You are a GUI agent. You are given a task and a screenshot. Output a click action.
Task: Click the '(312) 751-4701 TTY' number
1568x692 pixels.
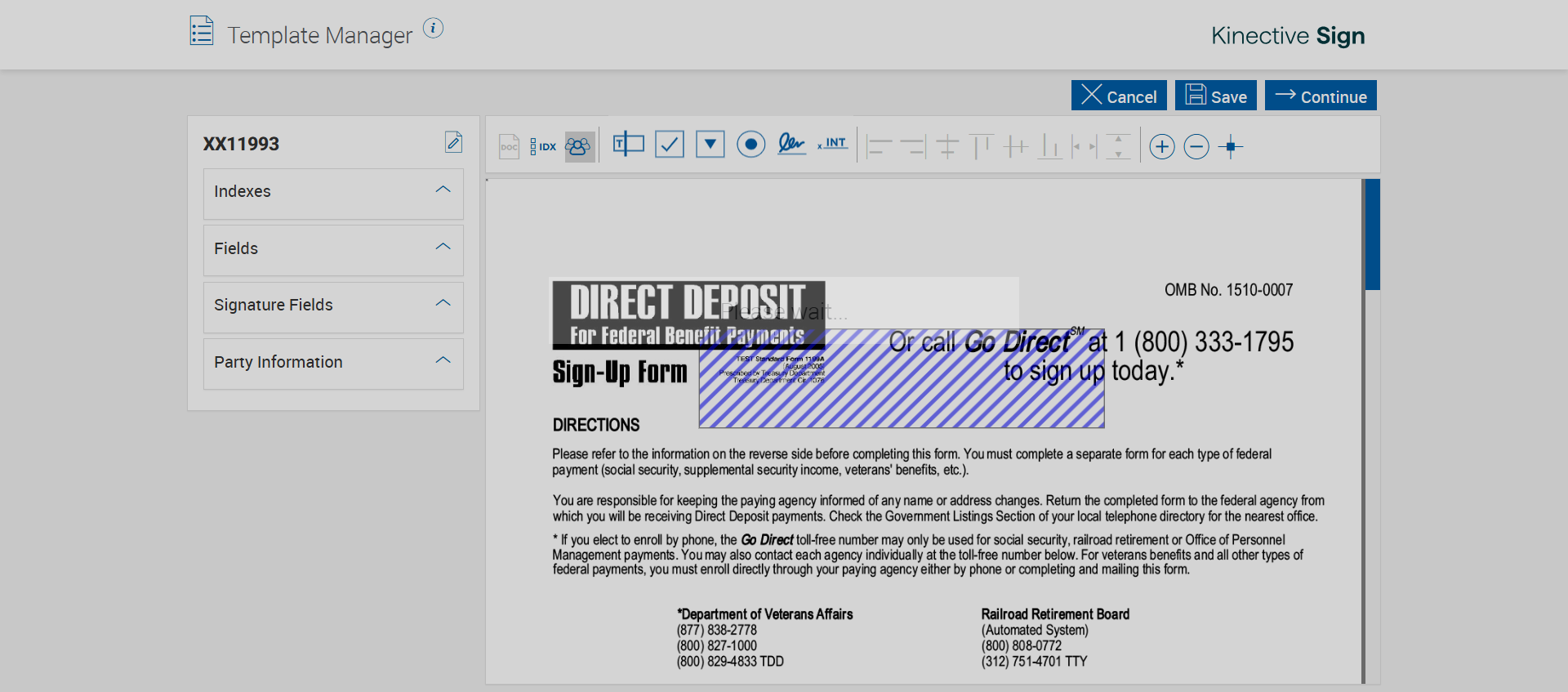[x=1034, y=662]
